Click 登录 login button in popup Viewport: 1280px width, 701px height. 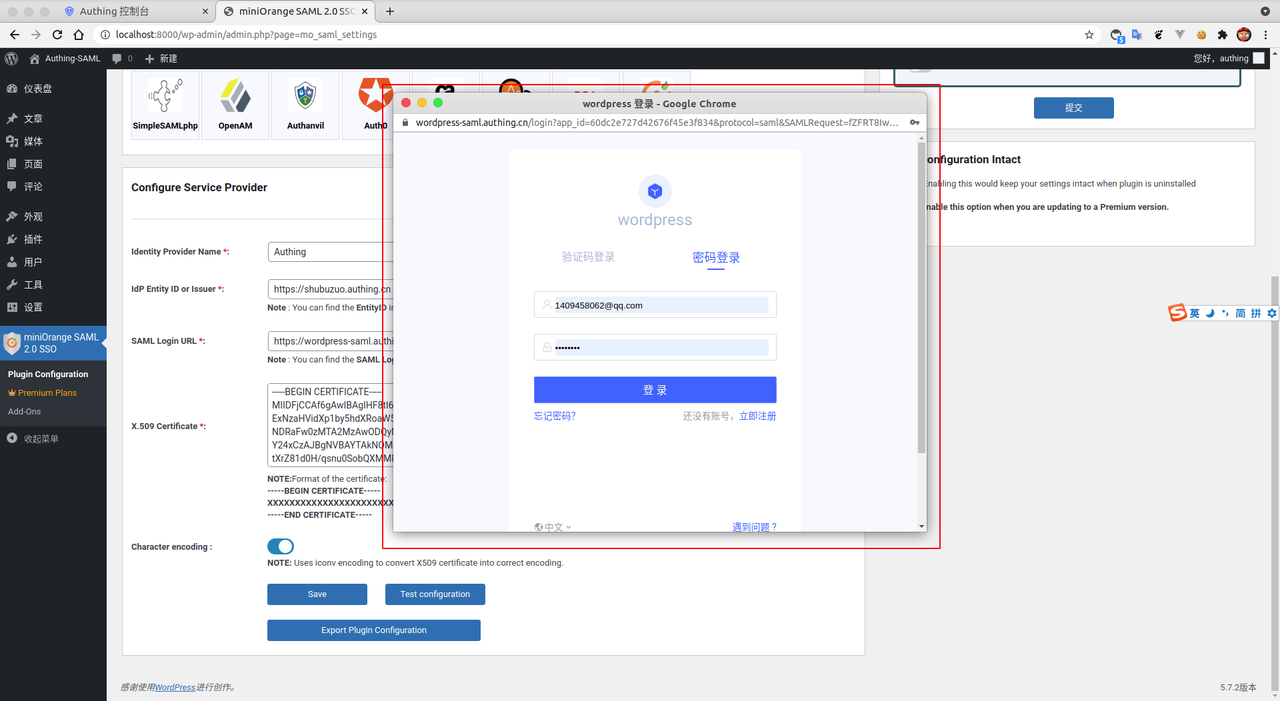point(655,390)
